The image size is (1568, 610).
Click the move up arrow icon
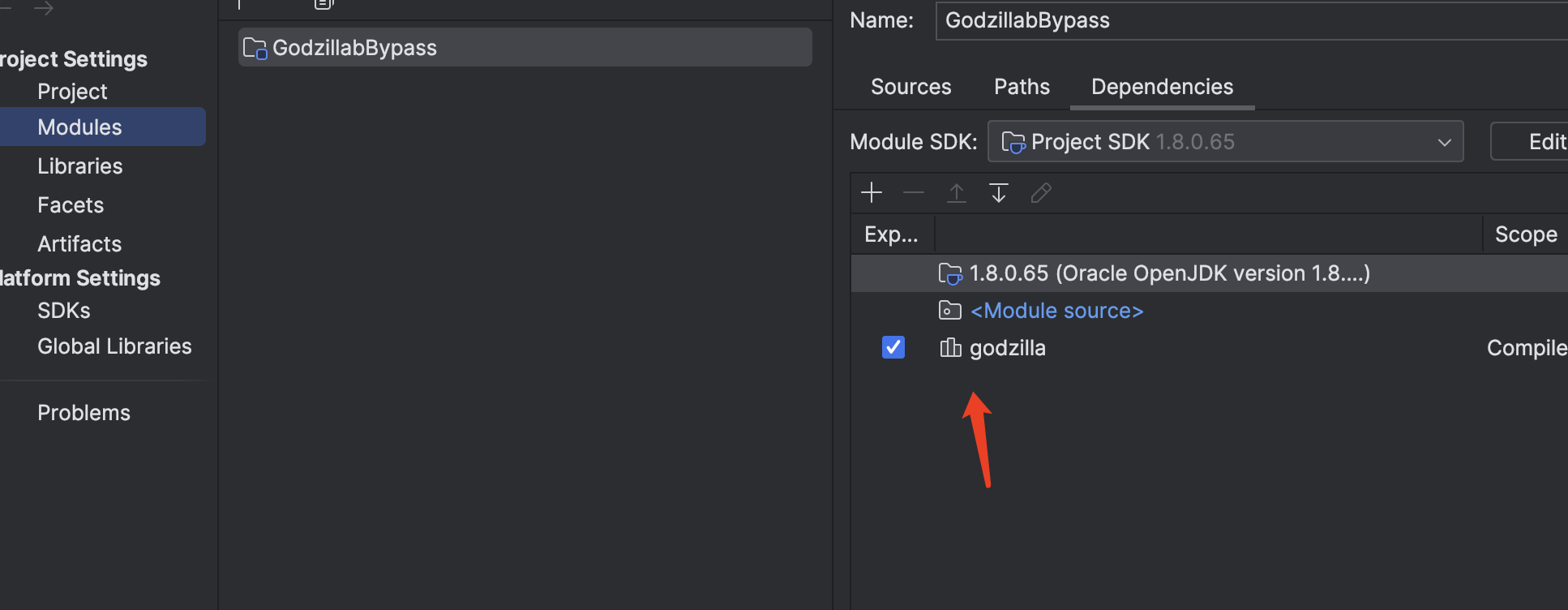point(957,193)
